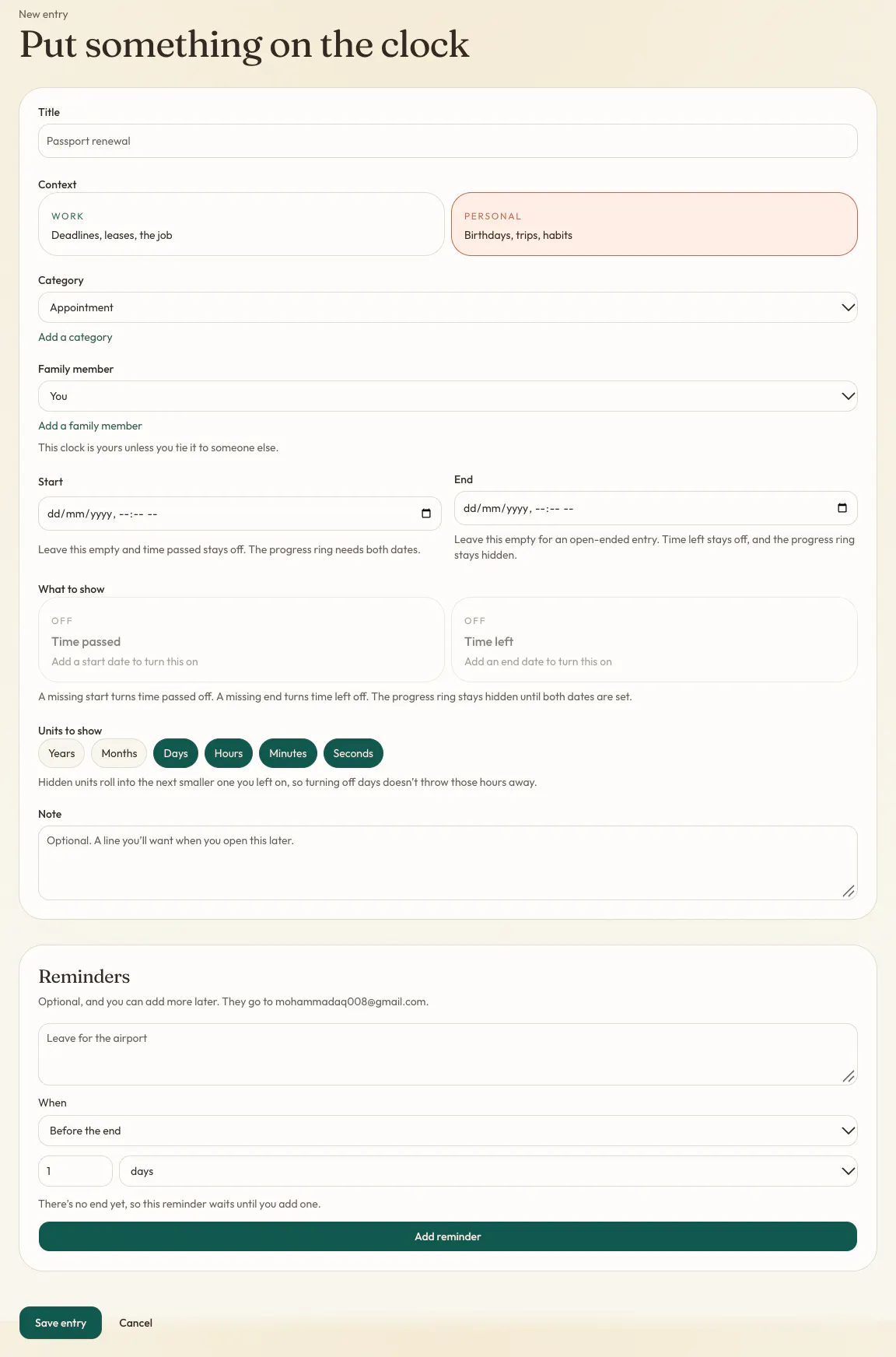Toggle the Seconds unit chip
This screenshot has width=896, height=1357.
coord(353,753)
